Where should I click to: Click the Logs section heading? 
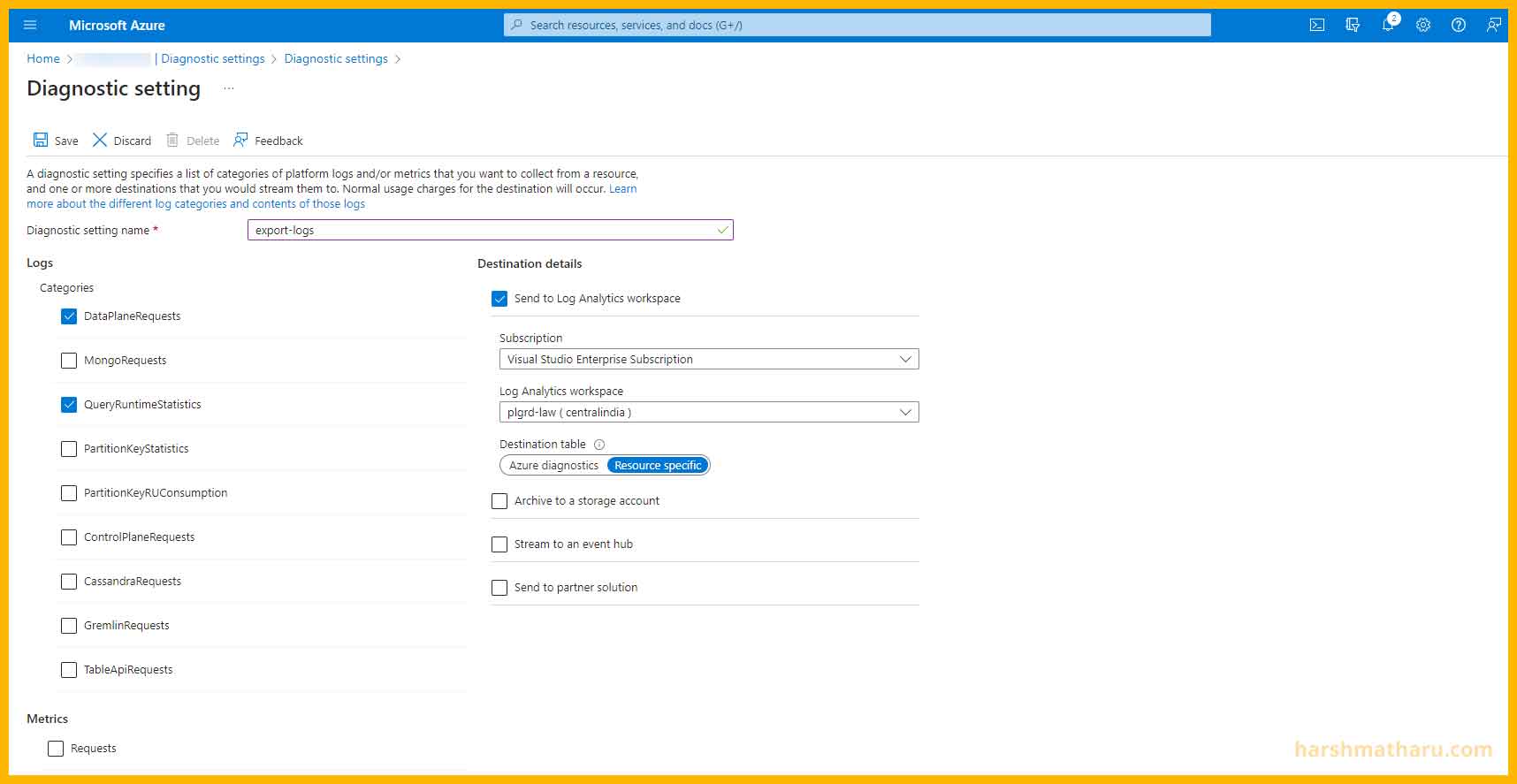[40, 263]
